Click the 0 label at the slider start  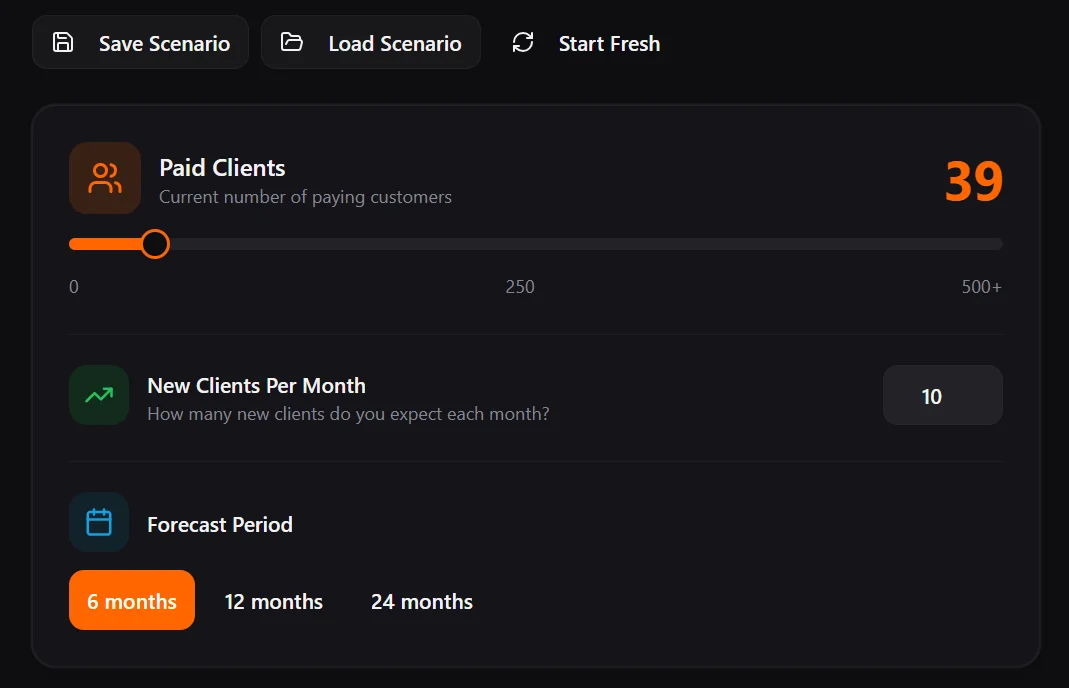[73, 286]
